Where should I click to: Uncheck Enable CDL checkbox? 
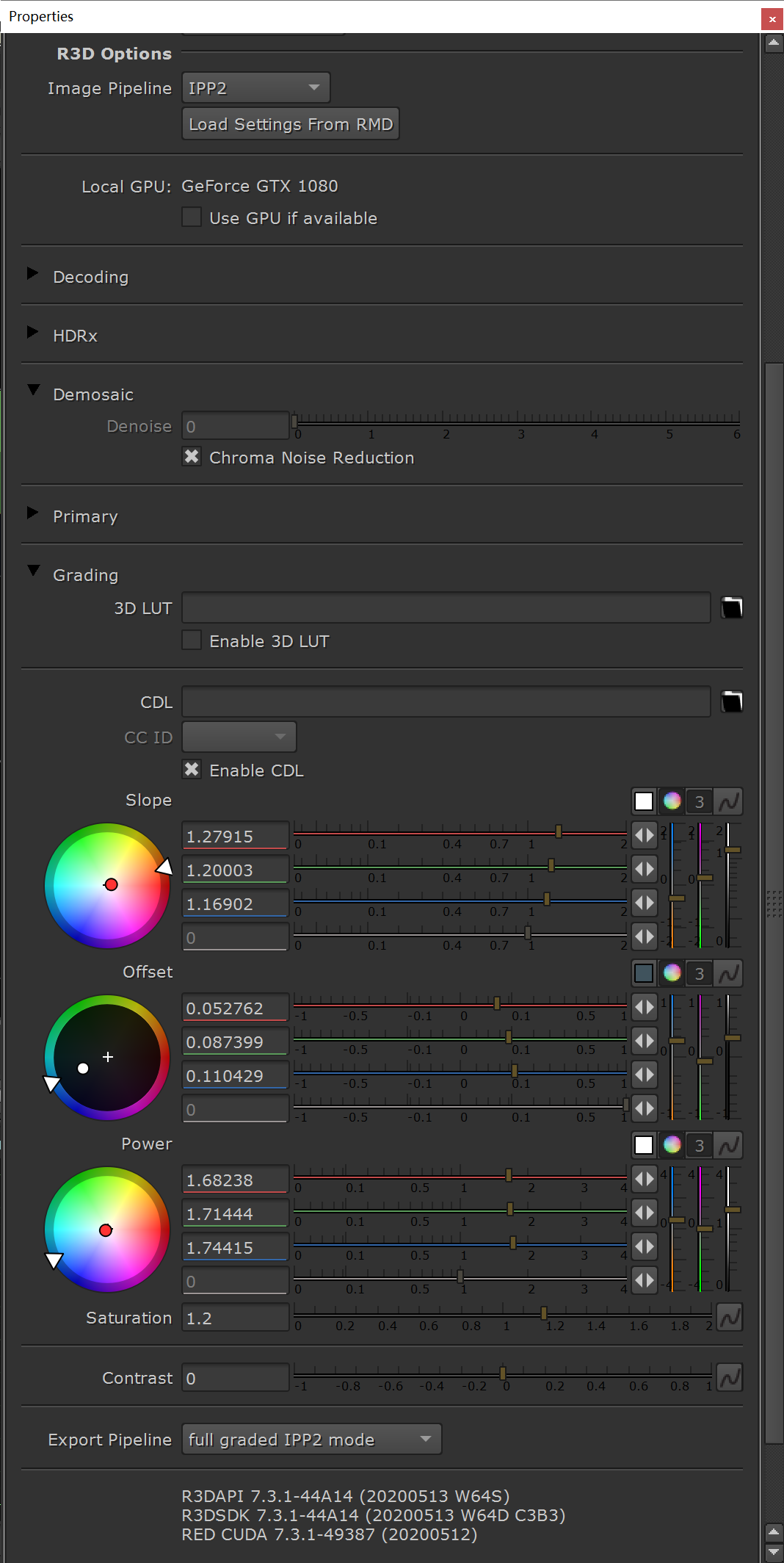point(192,770)
